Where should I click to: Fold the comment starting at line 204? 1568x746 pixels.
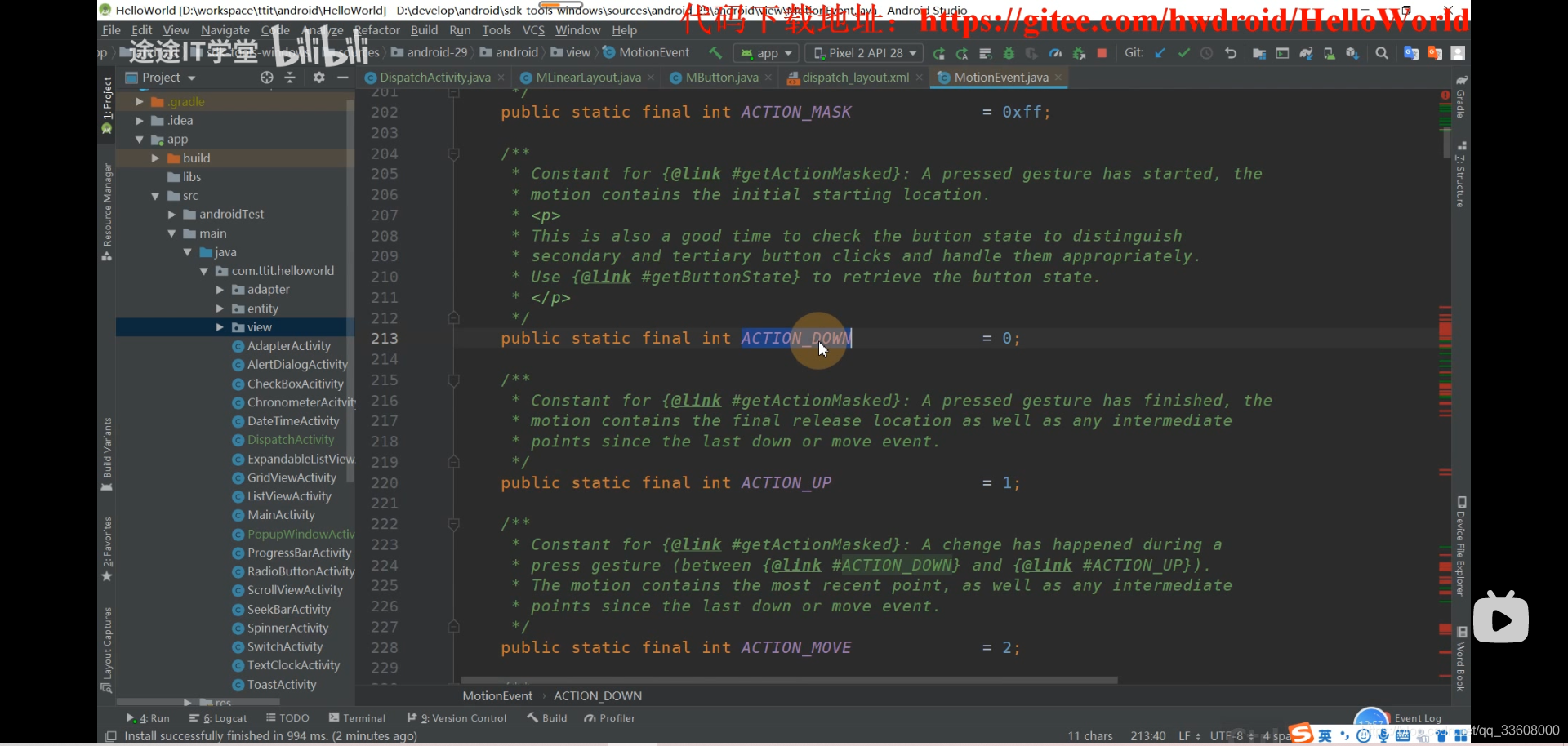coord(453,153)
